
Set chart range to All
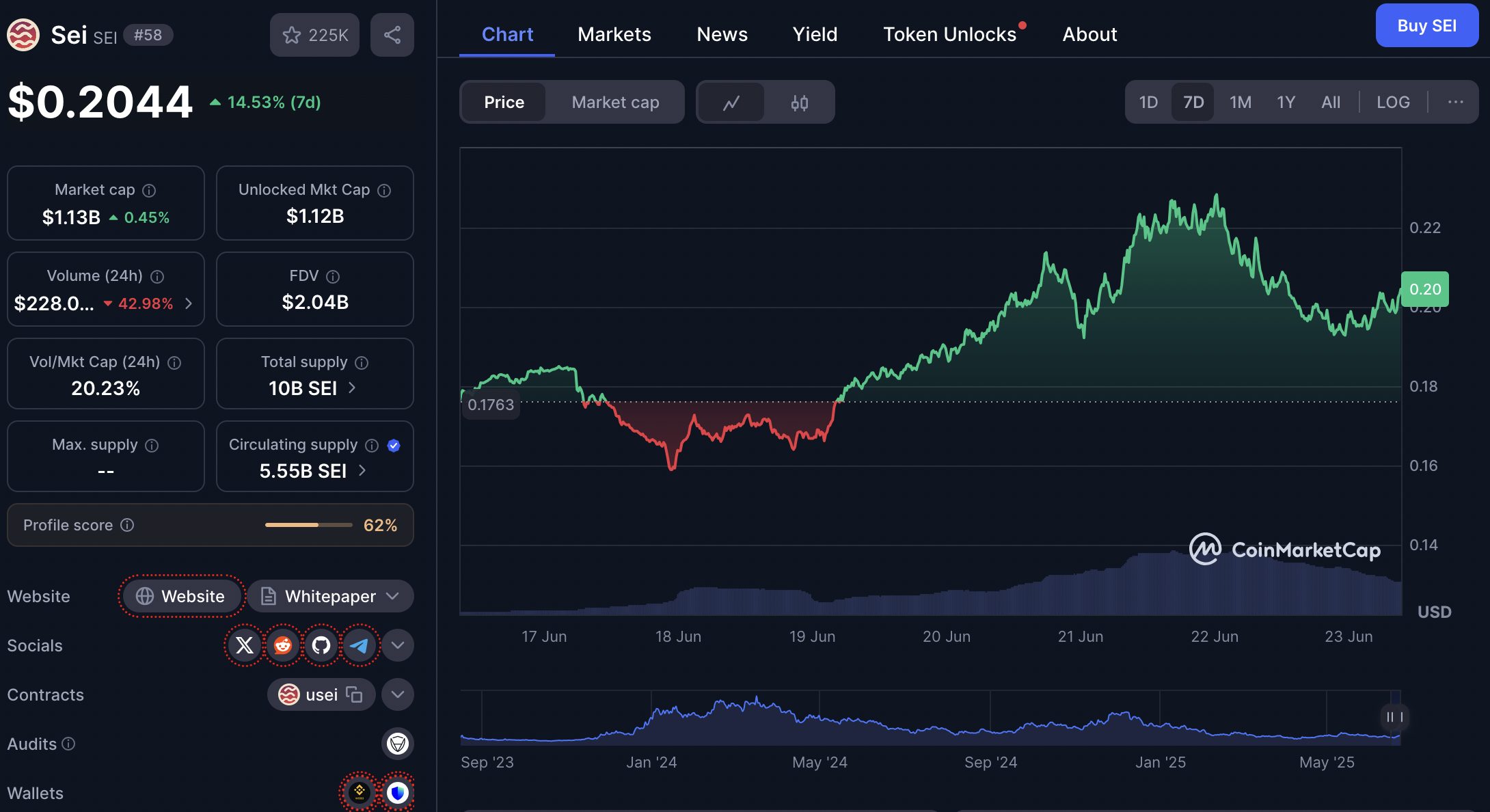[1330, 103]
